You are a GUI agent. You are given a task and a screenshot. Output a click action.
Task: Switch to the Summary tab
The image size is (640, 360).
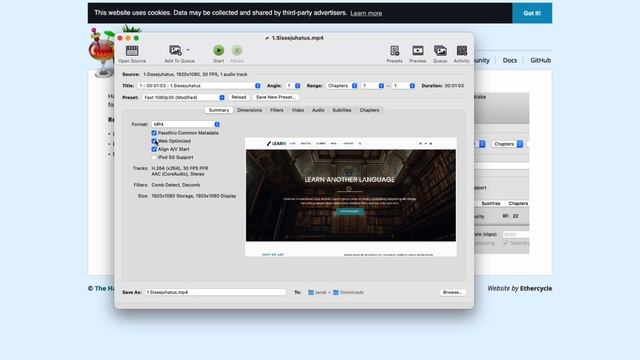pyautogui.click(x=219, y=110)
